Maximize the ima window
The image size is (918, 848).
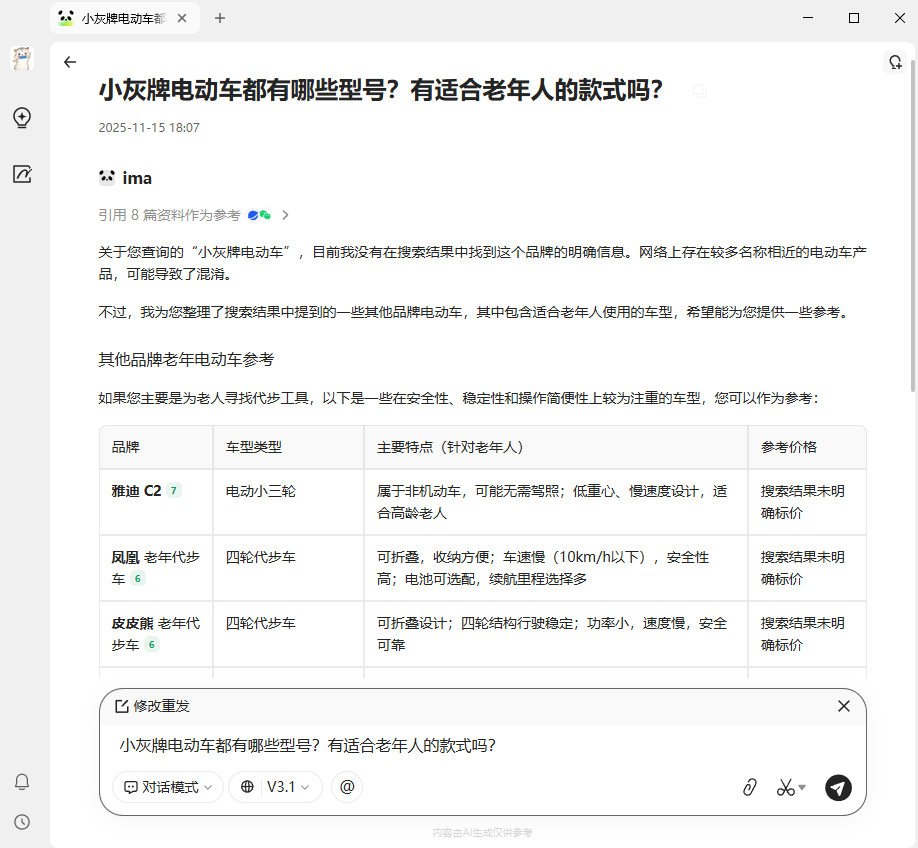[x=854, y=18]
